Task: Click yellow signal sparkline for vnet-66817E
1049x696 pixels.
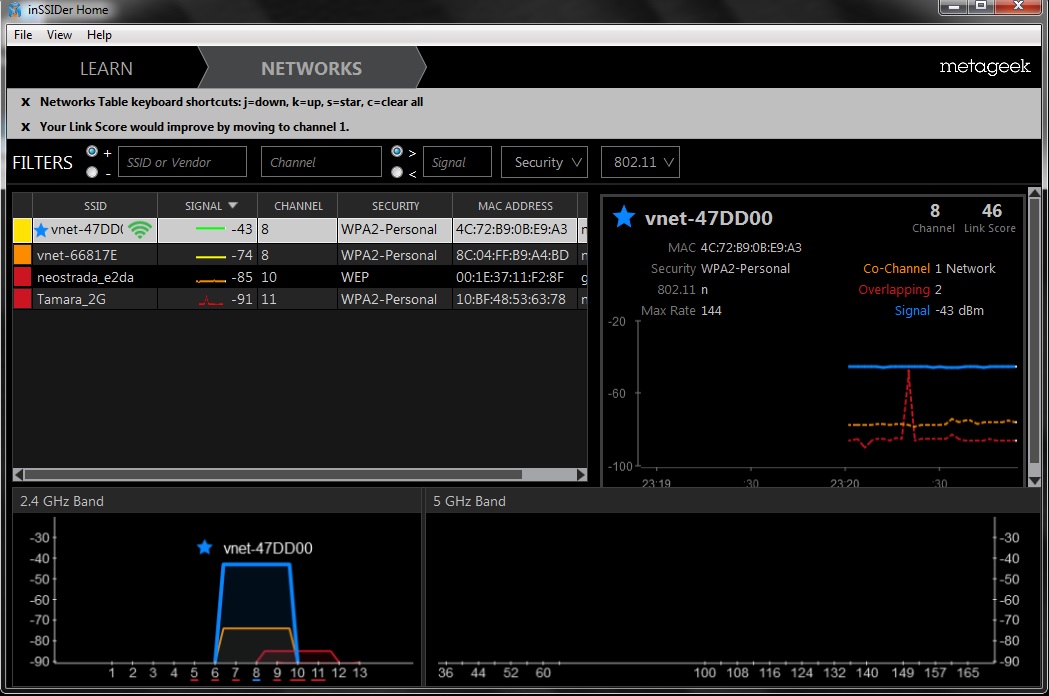Action: click(x=210, y=256)
